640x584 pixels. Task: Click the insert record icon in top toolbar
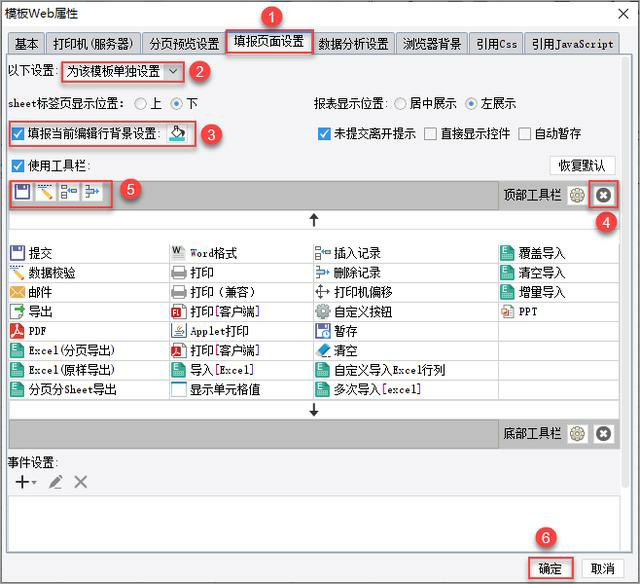68,191
